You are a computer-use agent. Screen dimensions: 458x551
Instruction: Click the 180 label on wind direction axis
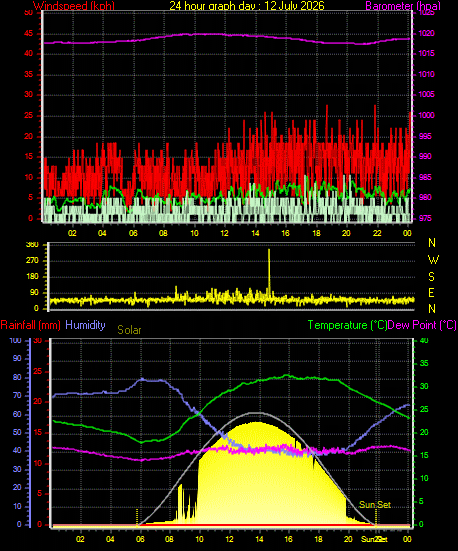(x=32, y=277)
